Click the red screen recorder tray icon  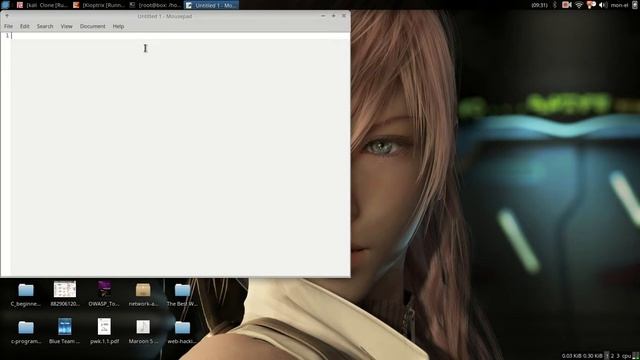pos(567,5)
